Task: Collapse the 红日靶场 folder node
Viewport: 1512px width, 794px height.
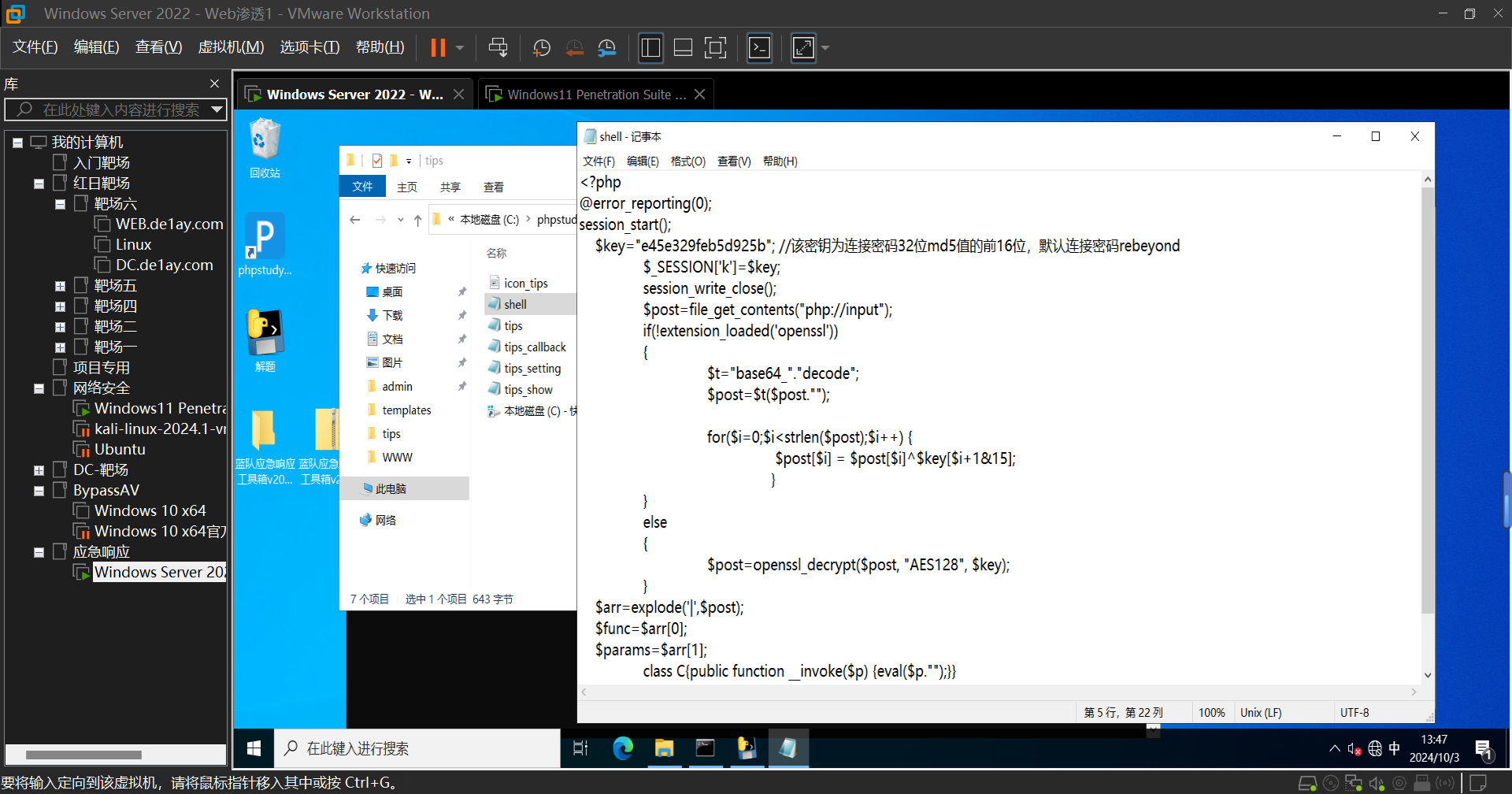Action: [x=39, y=184]
